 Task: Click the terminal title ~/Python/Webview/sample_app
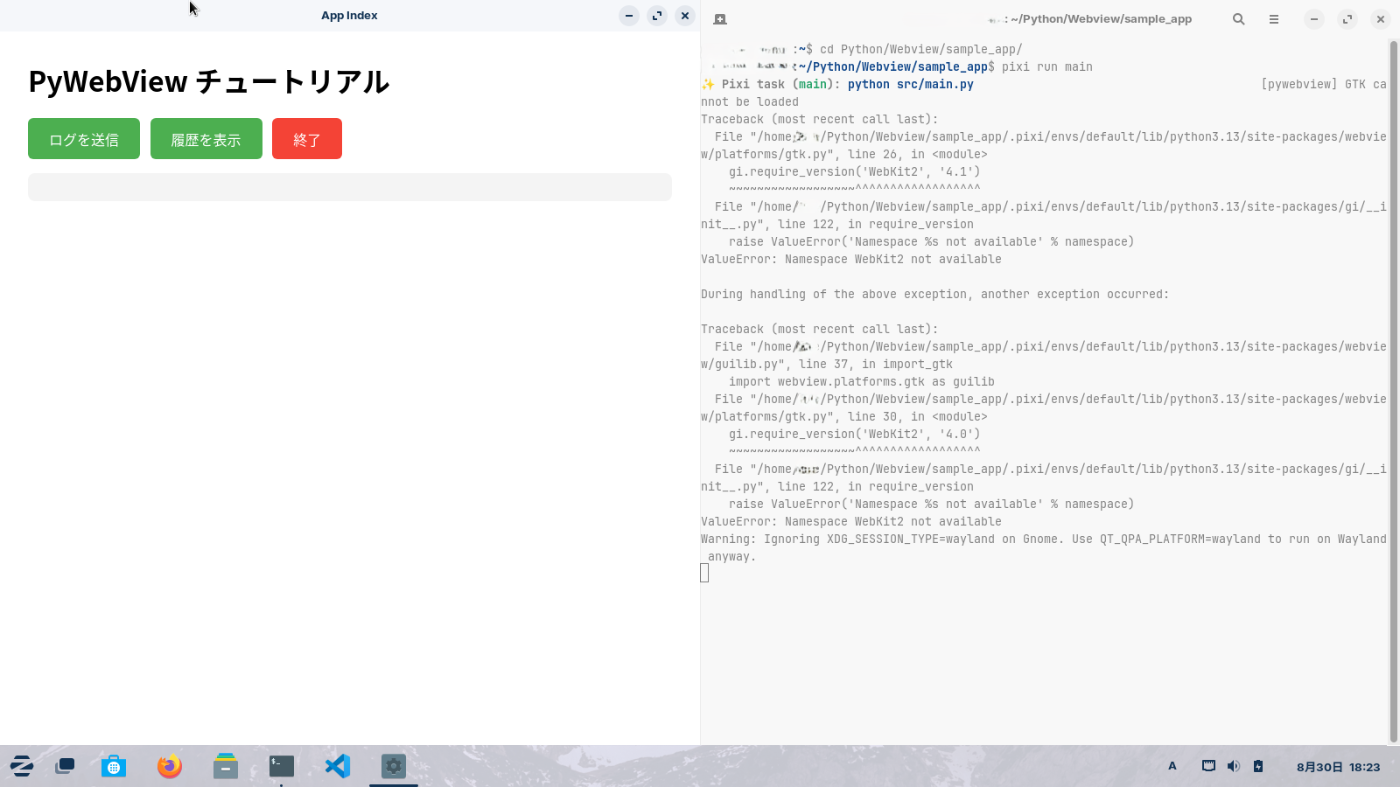(x=1101, y=19)
